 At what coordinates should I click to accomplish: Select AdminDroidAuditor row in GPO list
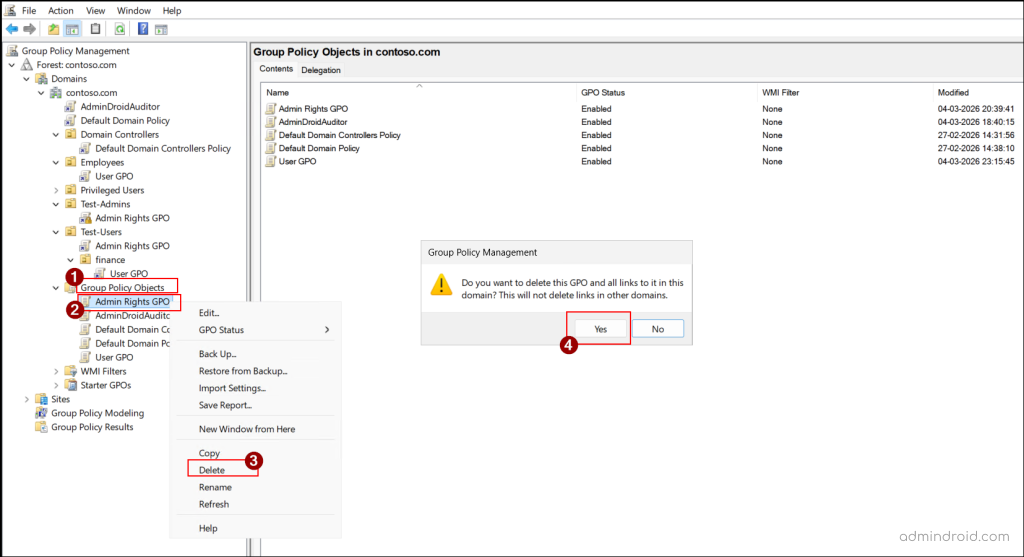click(313, 122)
